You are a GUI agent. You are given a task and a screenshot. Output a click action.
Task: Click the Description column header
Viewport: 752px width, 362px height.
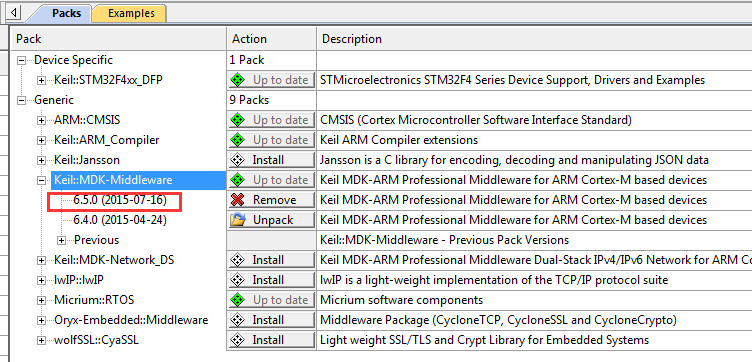[352, 39]
